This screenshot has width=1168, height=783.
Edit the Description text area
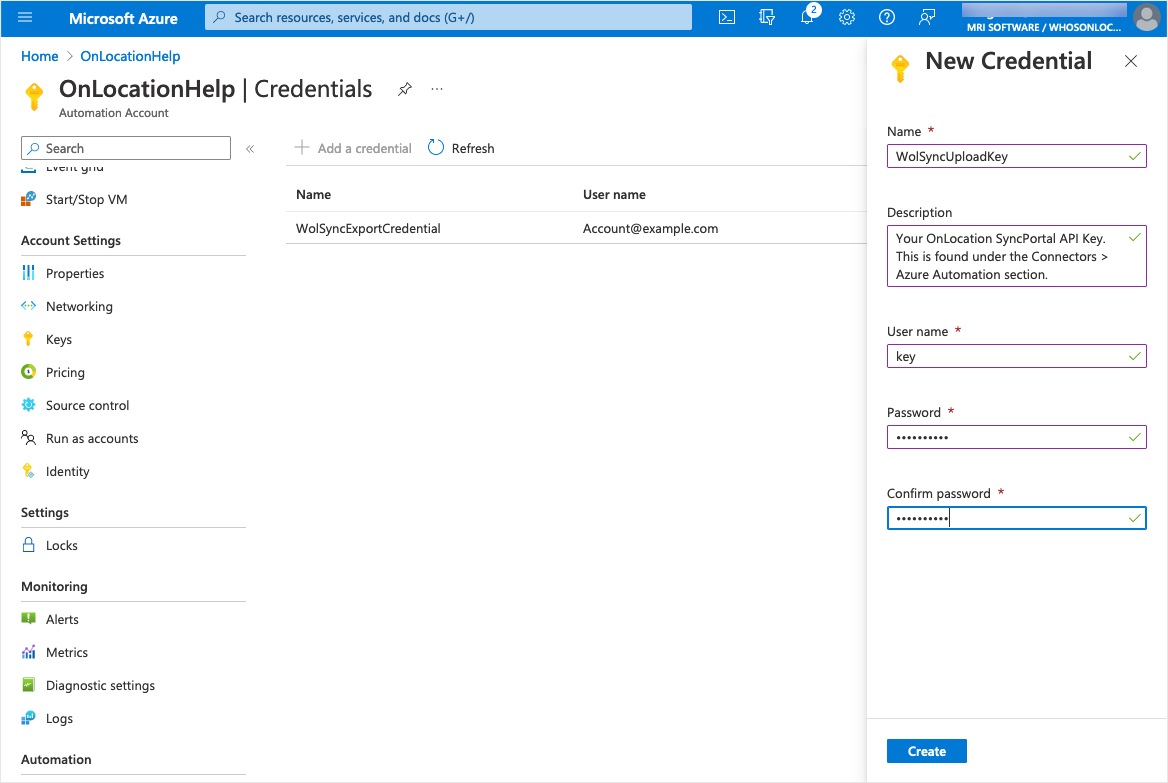(x=1016, y=256)
